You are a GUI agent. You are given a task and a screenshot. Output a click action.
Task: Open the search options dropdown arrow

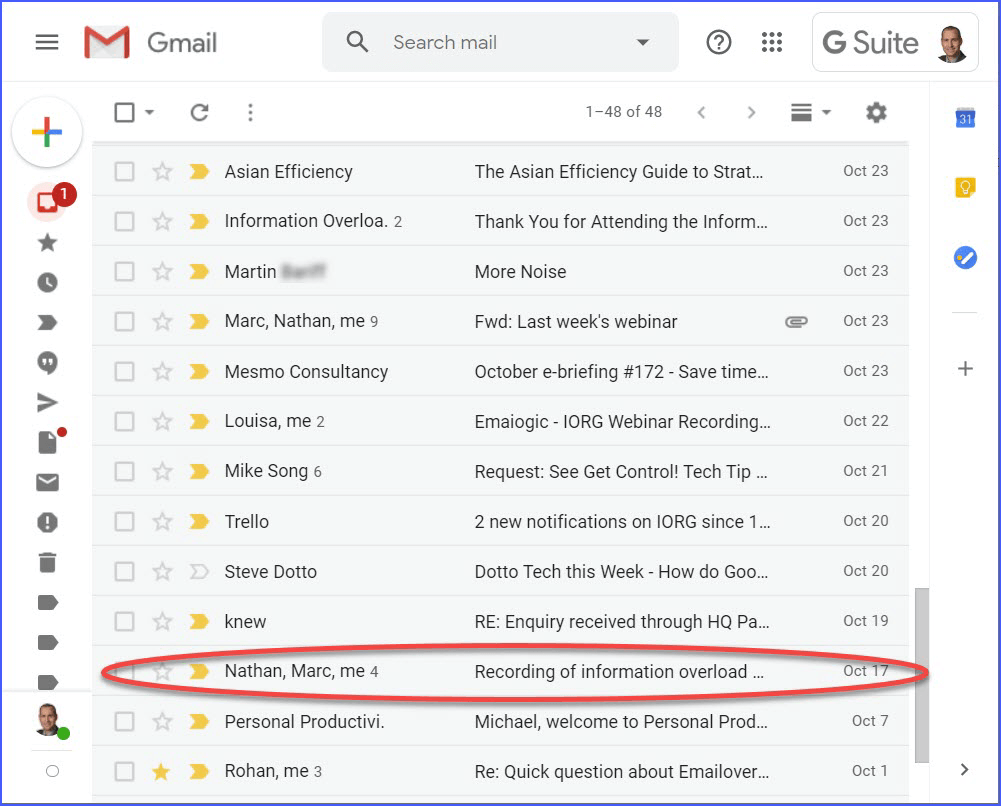pos(645,42)
